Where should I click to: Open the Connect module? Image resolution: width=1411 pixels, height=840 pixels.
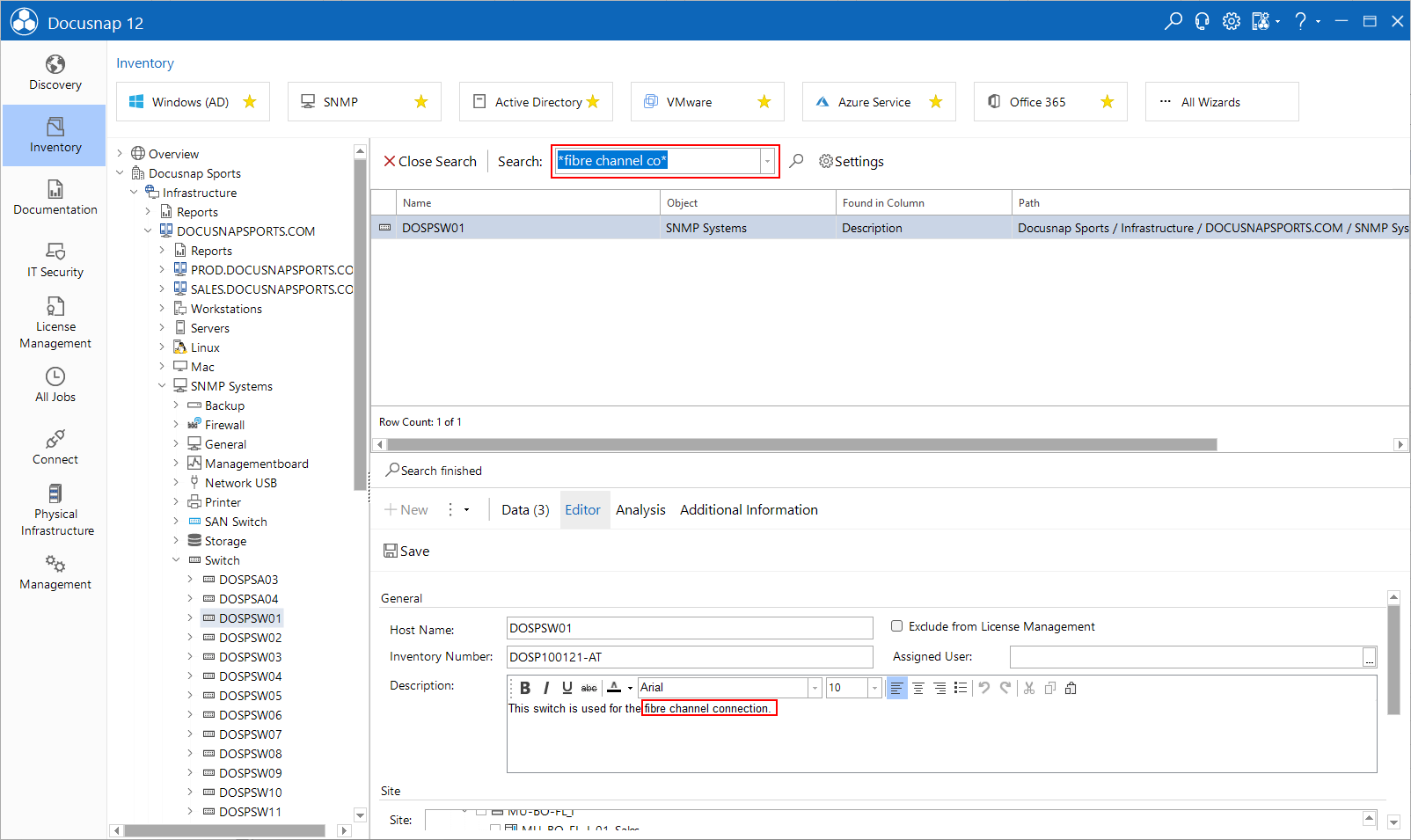(x=55, y=448)
